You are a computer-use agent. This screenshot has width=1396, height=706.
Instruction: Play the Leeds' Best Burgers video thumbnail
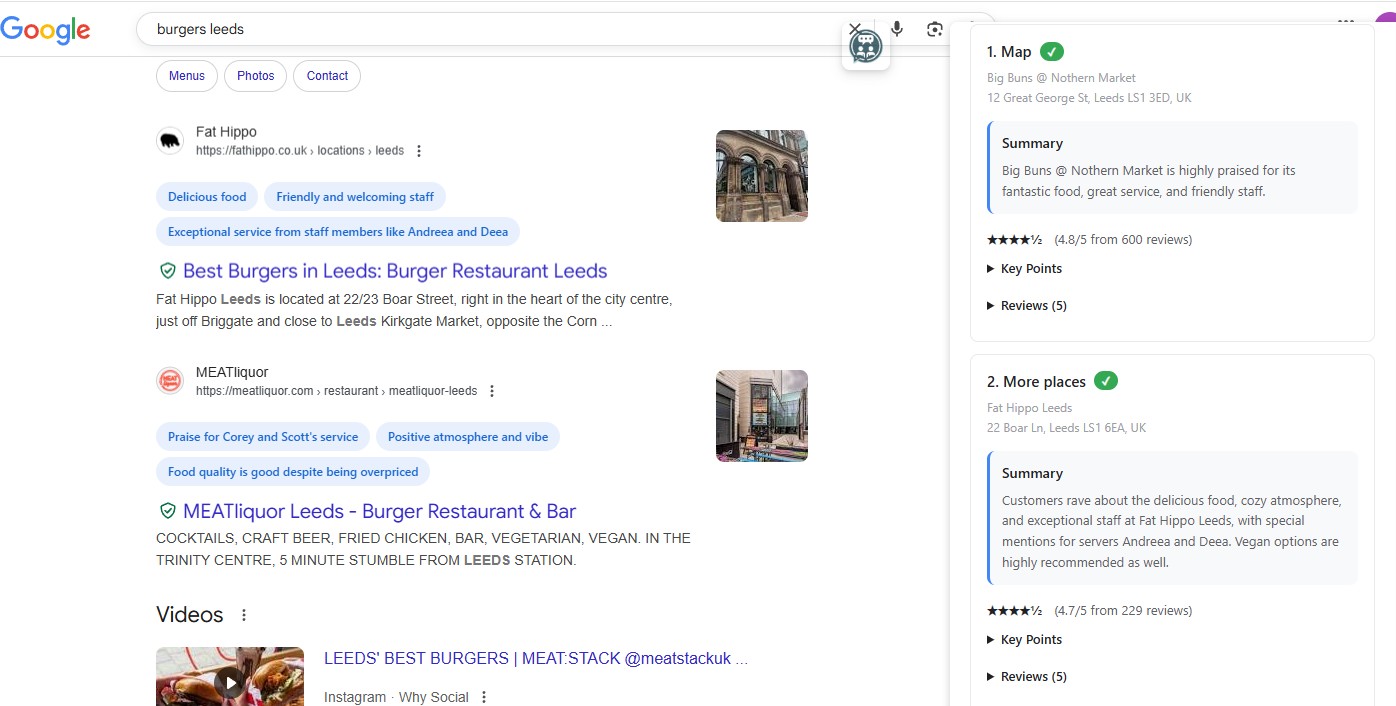[x=230, y=680]
